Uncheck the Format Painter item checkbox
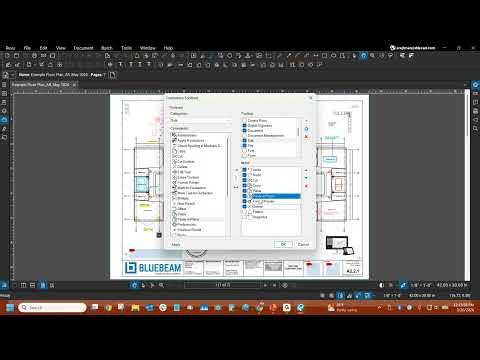Image resolution: width=480 pixels, height=360 pixels. (244, 201)
